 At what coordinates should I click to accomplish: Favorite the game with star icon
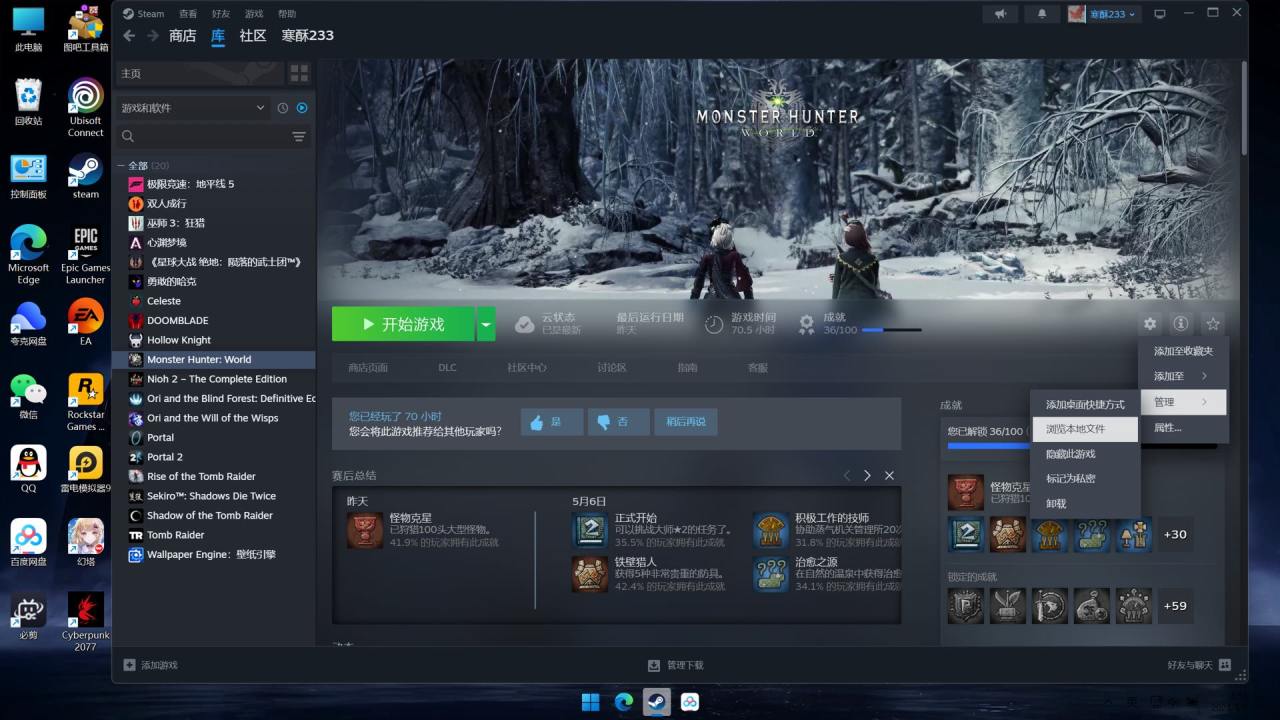[1213, 324]
